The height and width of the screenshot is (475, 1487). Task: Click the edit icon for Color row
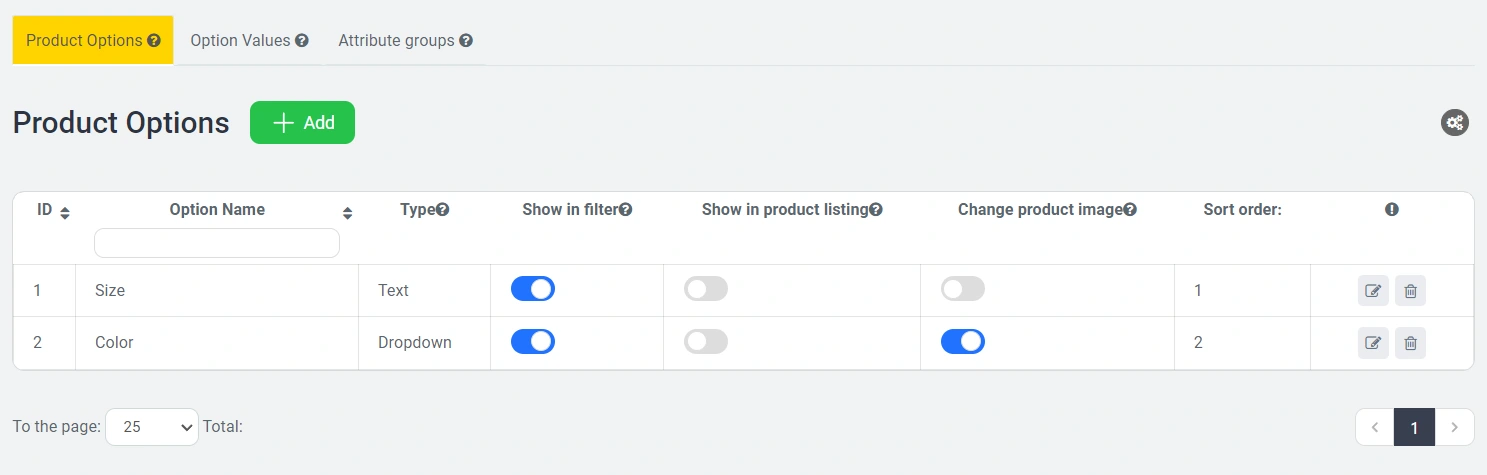pos(1373,343)
